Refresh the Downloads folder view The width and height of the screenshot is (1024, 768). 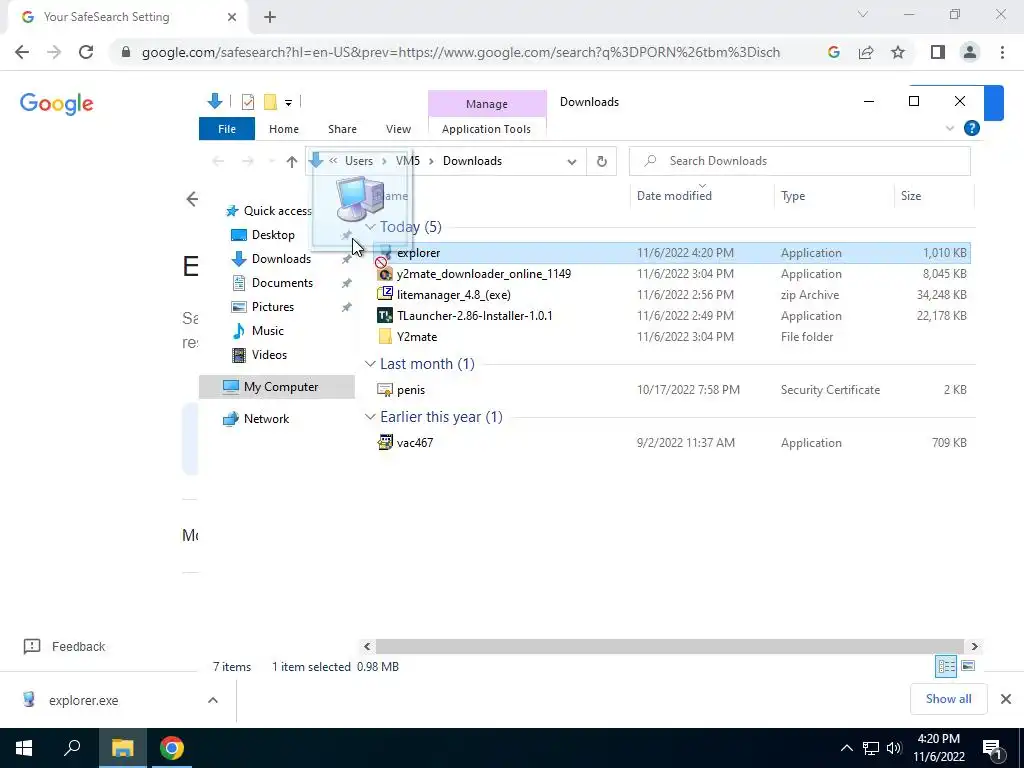point(601,161)
